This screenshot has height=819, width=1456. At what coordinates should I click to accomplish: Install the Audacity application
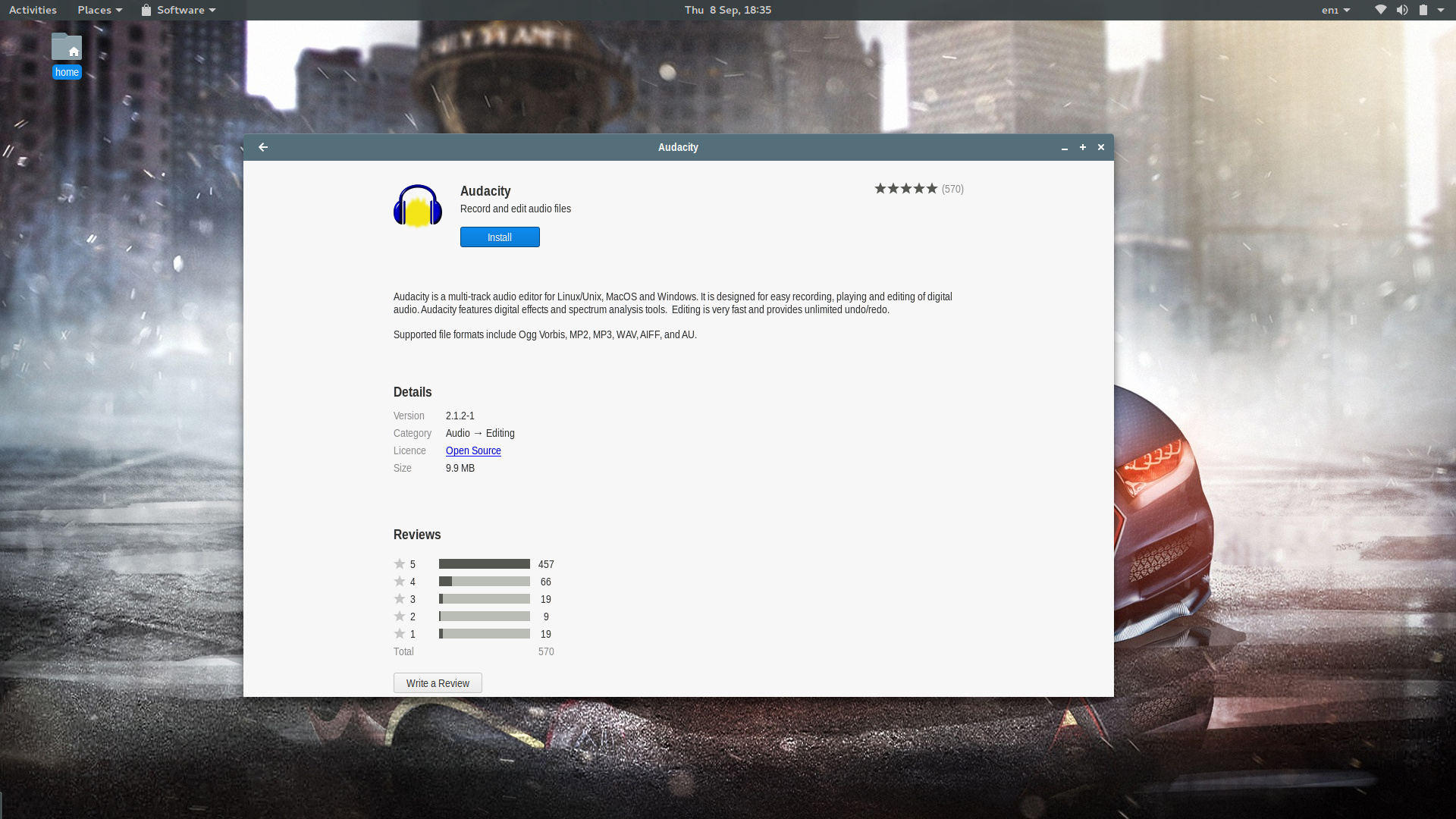click(500, 237)
